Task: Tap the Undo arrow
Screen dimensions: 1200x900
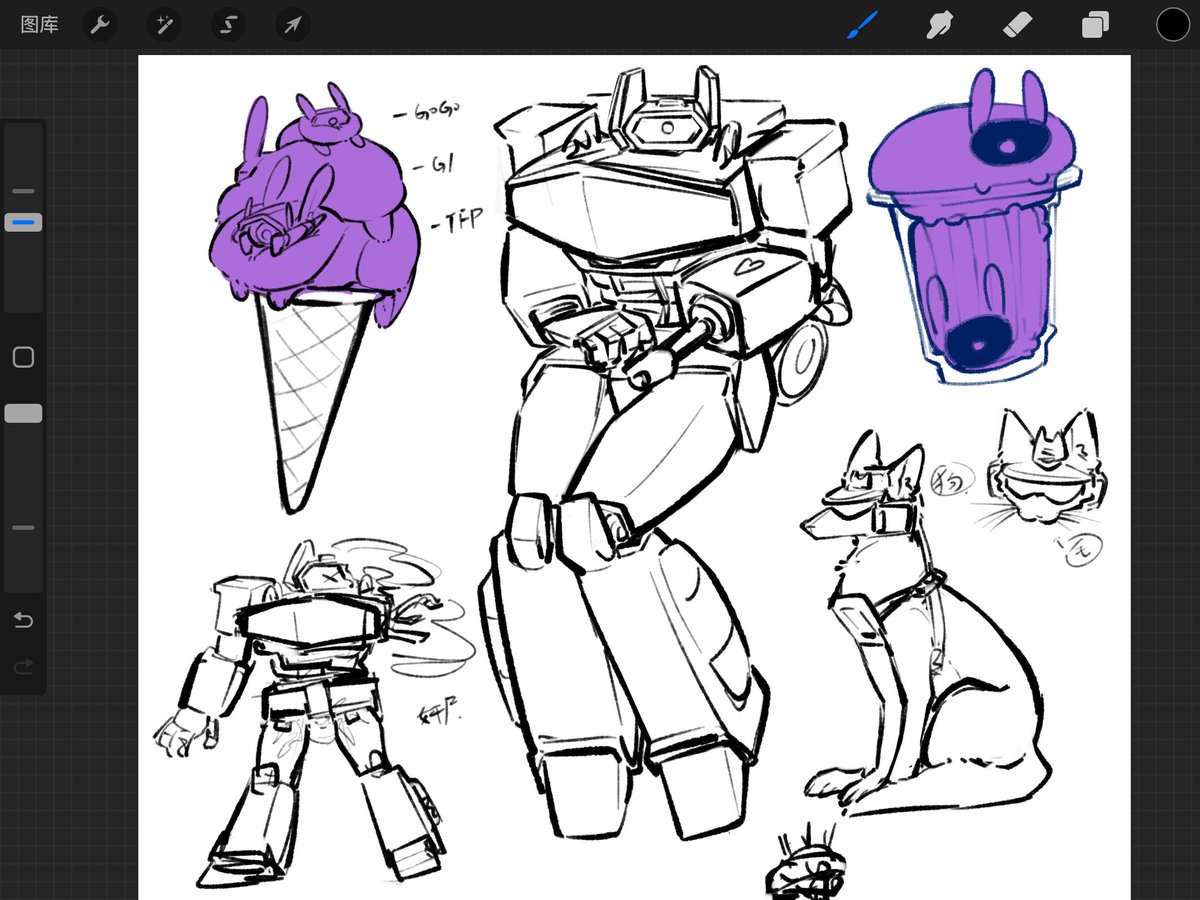Action: tap(23, 621)
